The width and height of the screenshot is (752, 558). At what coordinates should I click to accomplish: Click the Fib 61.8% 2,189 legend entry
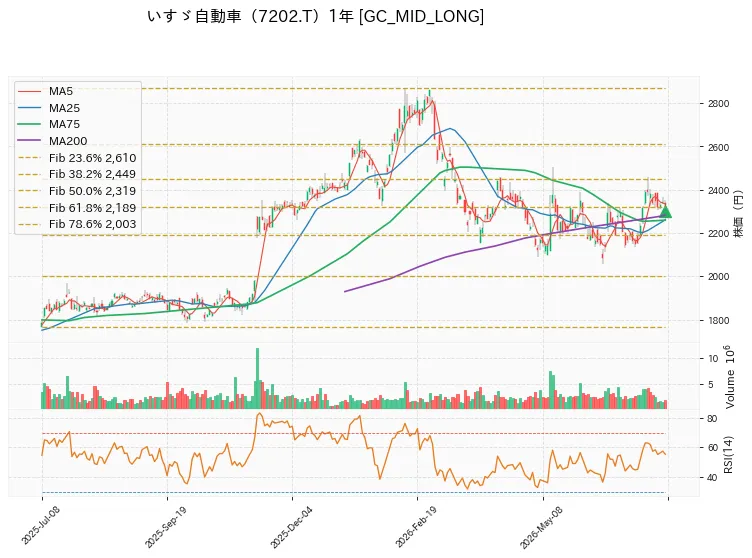(x=77, y=208)
